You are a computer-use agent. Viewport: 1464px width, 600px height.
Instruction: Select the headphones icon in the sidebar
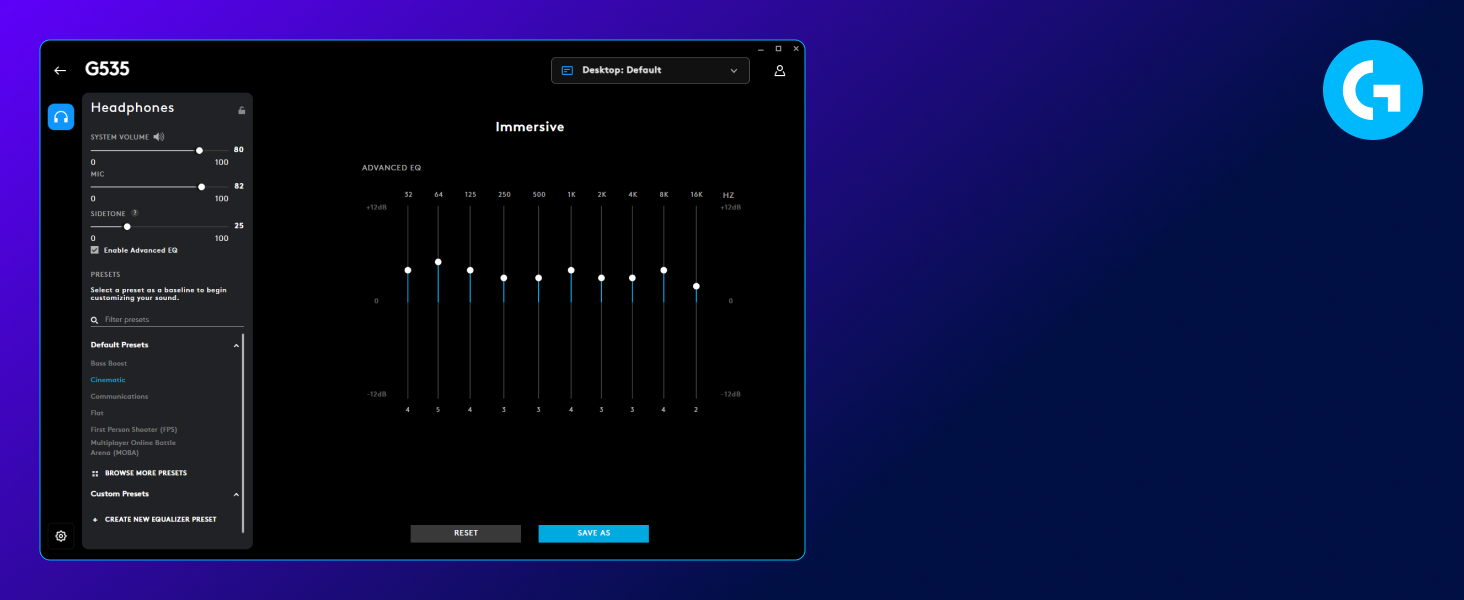pos(61,117)
